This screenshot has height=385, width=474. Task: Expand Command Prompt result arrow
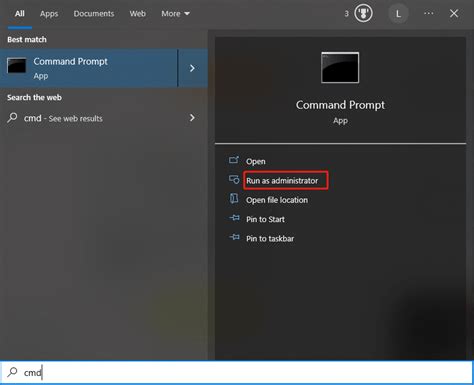(193, 68)
